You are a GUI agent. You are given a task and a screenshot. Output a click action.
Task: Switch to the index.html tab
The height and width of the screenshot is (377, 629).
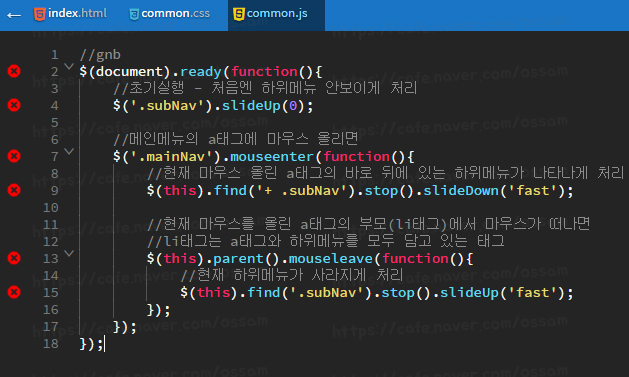(70, 14)
